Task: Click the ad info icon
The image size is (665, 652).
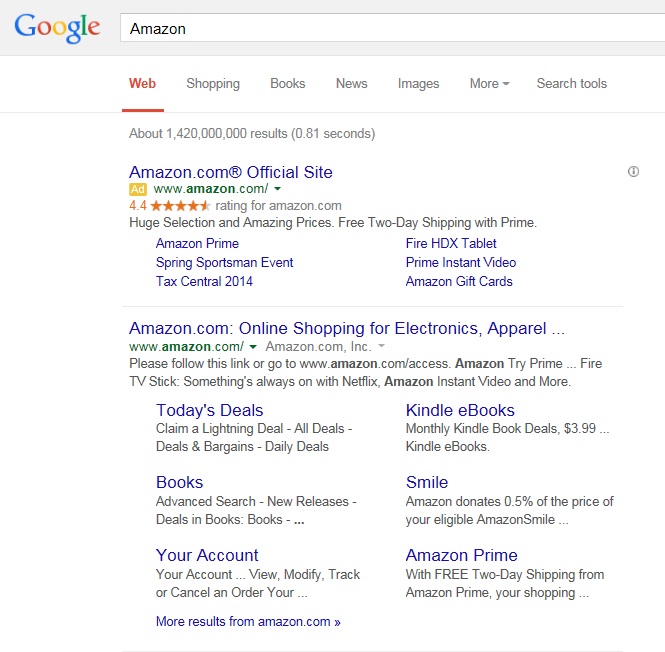Action: click(x=633, y=172)
